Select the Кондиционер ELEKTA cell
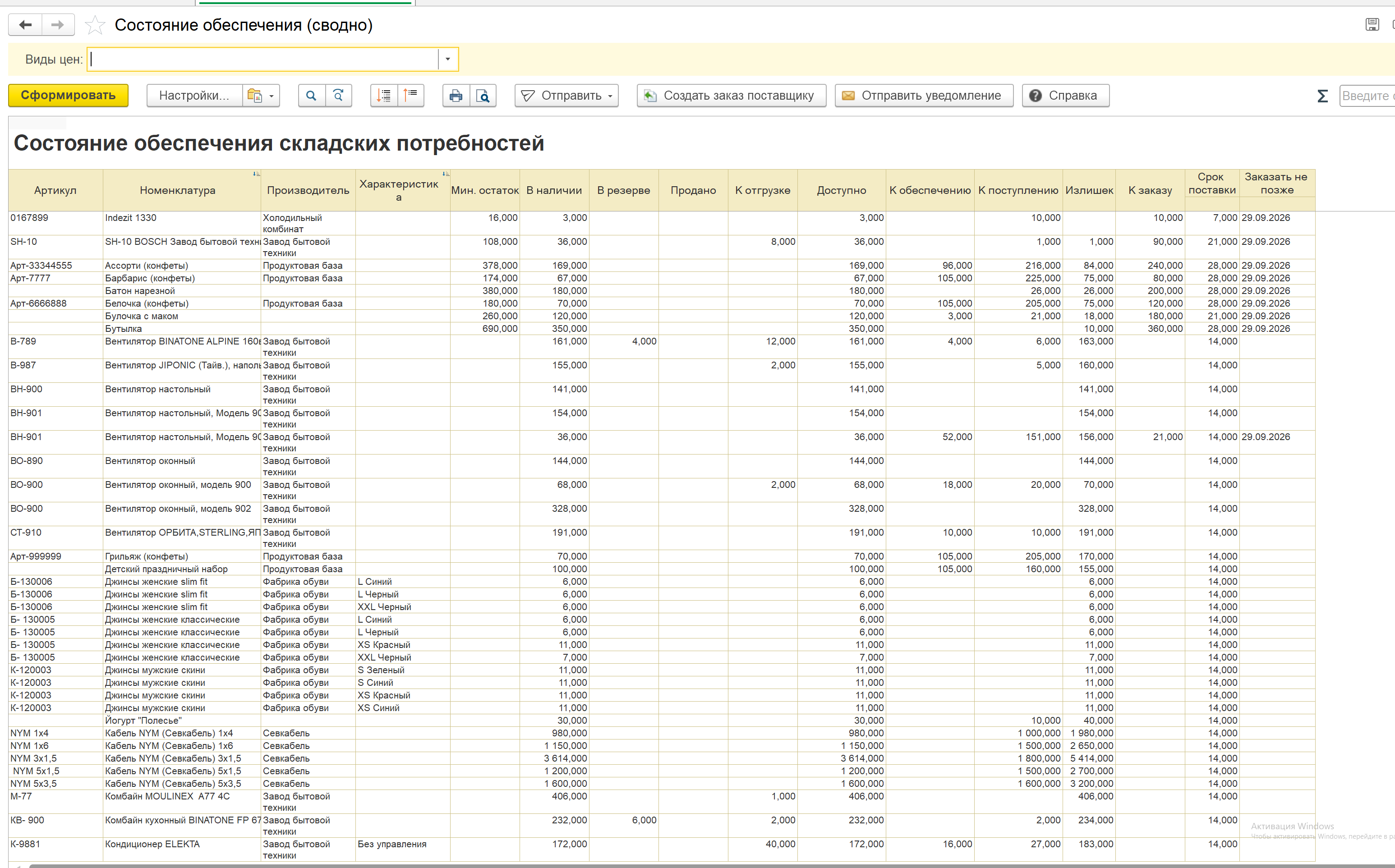 click(x=182, y=849)
